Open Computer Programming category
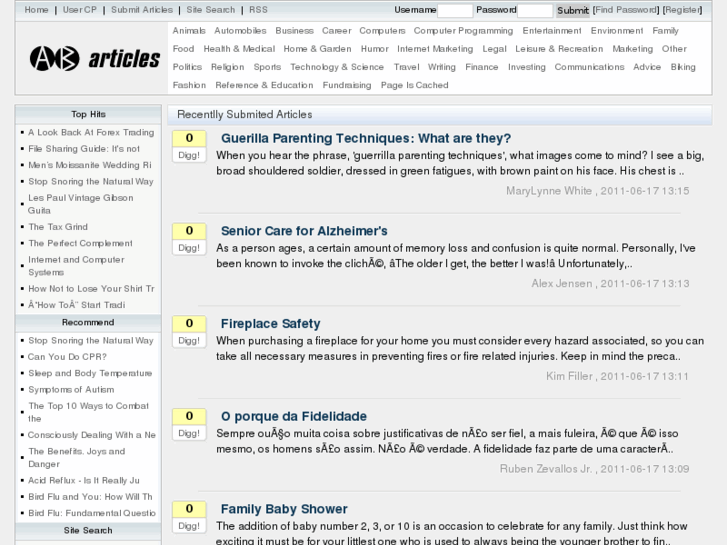727x545 pixels. pyautogui.click(x=463, y=31)
